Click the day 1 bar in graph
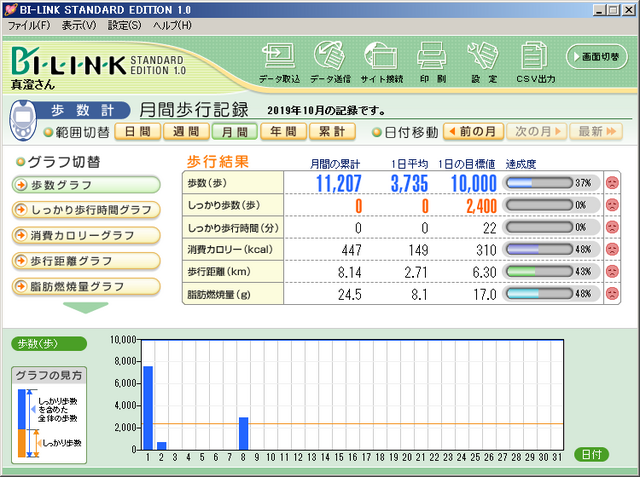Screen dimensions: 640x477 pos(148,408)
